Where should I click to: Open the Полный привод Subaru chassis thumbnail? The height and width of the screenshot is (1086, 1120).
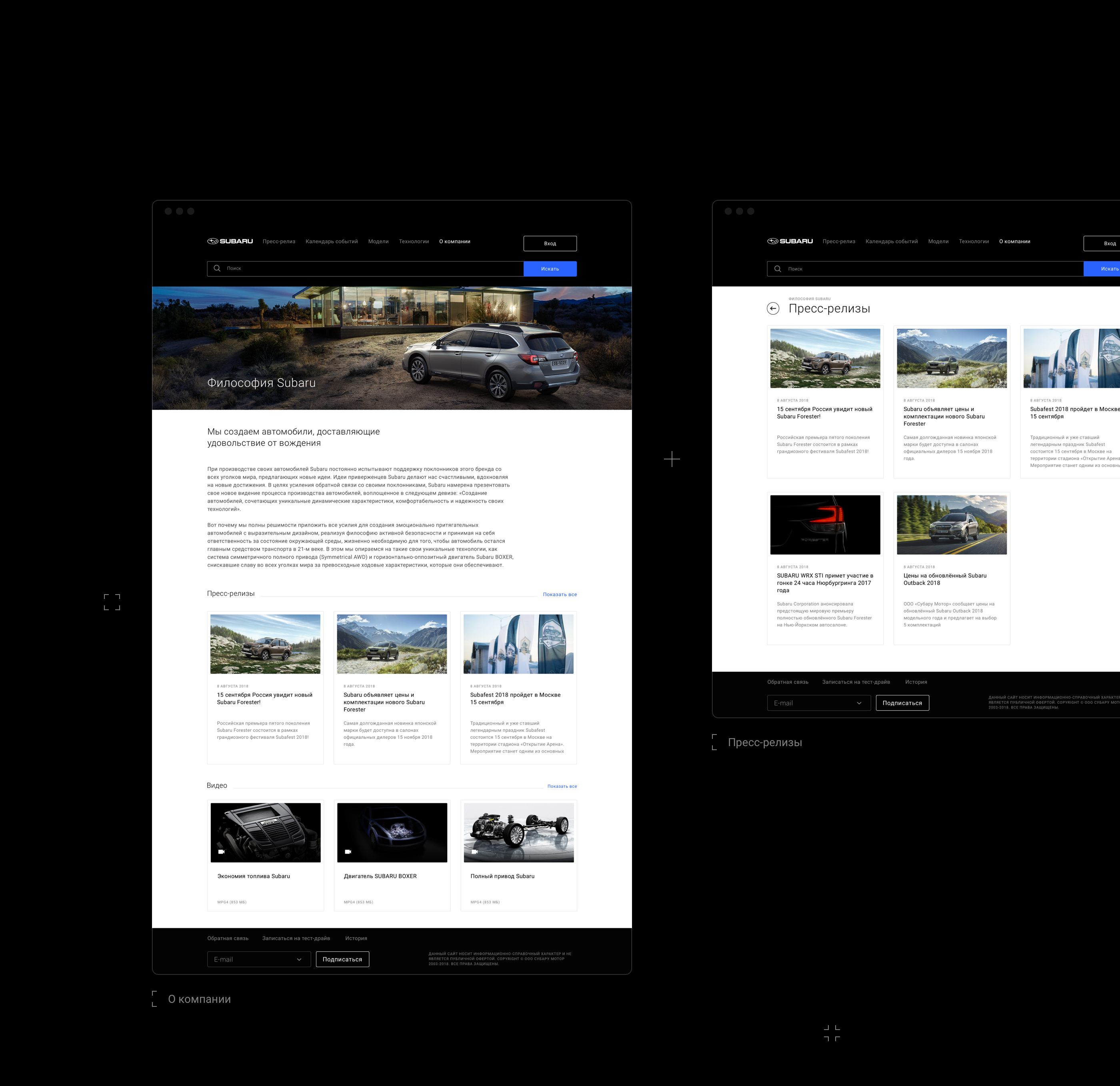(x=519, y=833)
